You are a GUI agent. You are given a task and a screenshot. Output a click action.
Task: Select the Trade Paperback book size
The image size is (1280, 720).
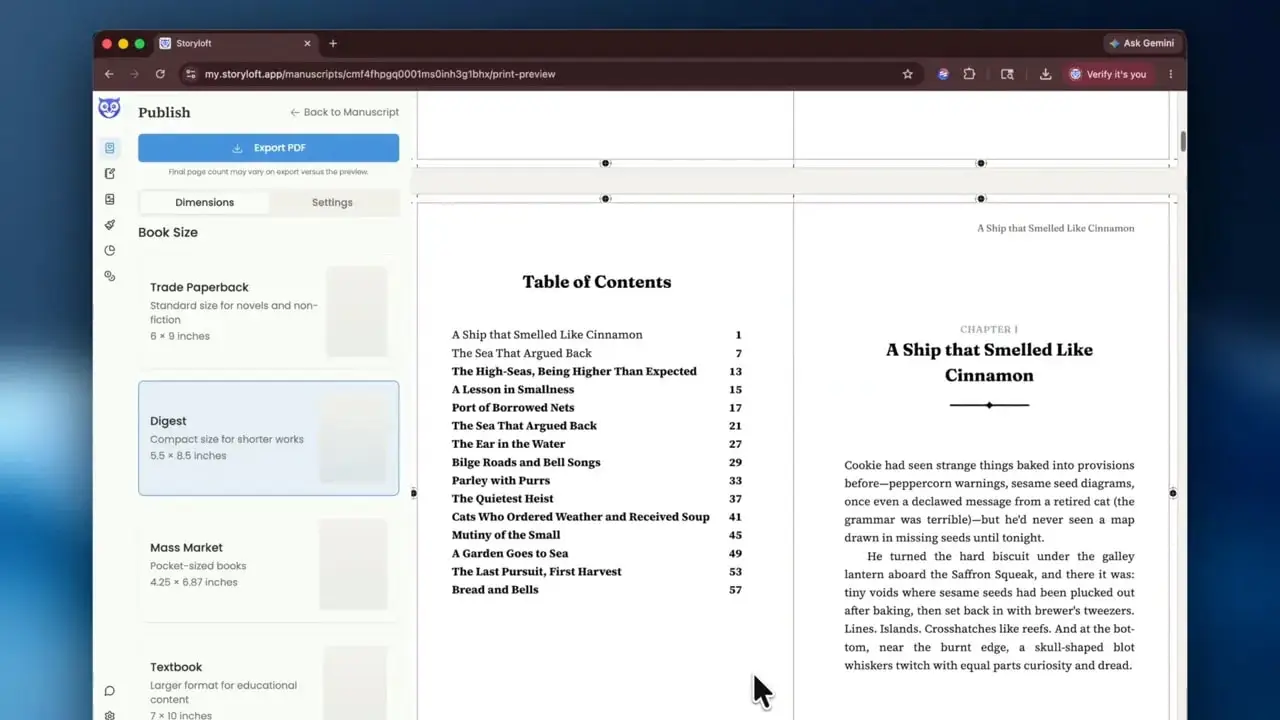(268, 311)
